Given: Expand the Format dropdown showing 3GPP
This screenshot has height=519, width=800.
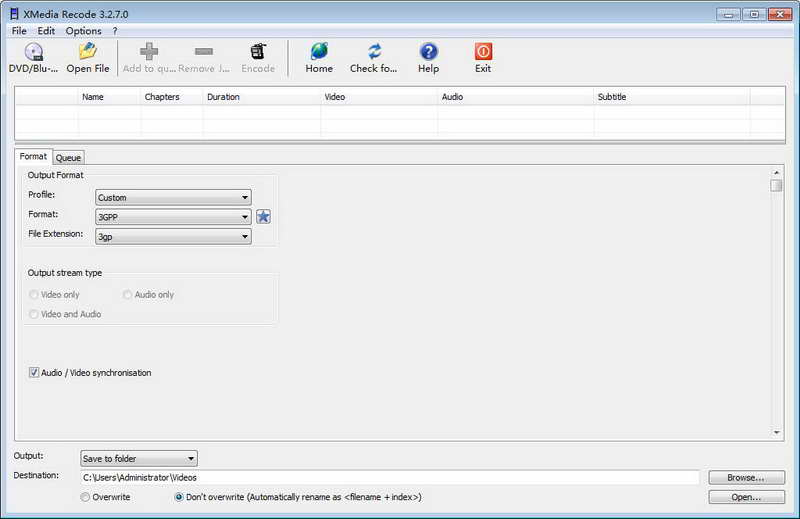Looking at the screenshot, I should click(173, 217).
